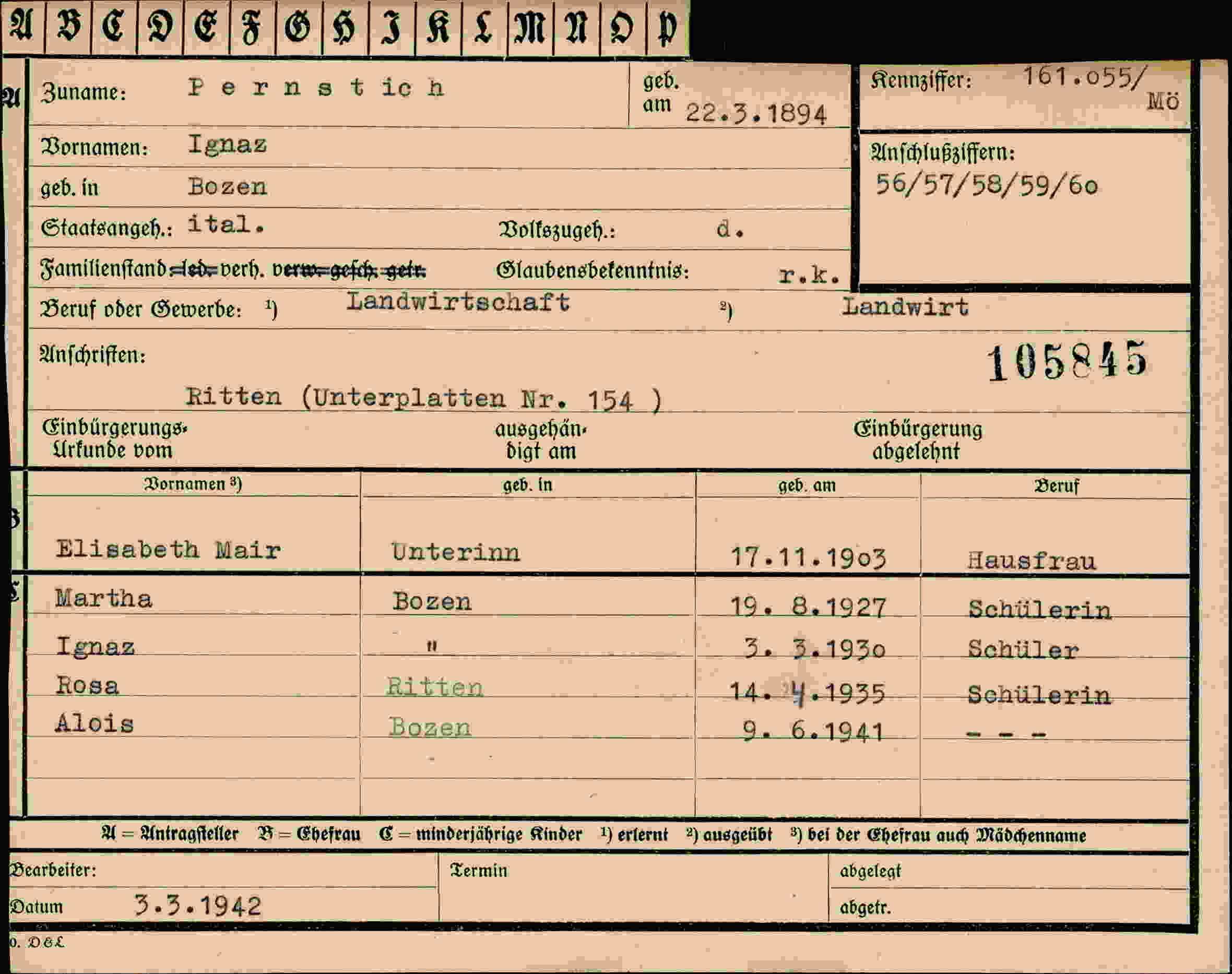Click wife's birth date '17.11.1903'
Viewport: 1232px width, 974px height.
point(808,557)
